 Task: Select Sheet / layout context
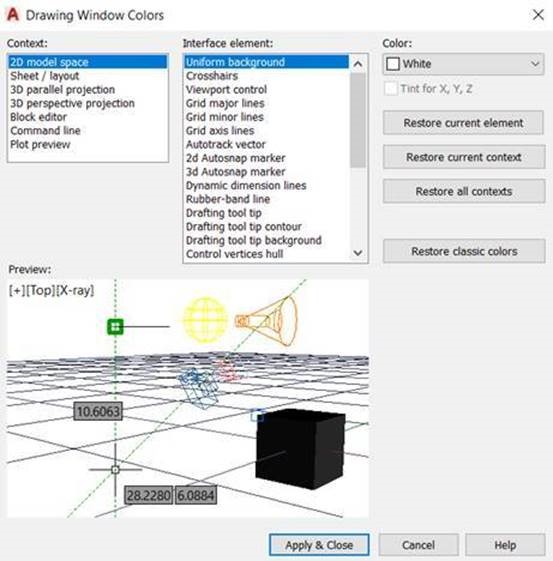88,76
